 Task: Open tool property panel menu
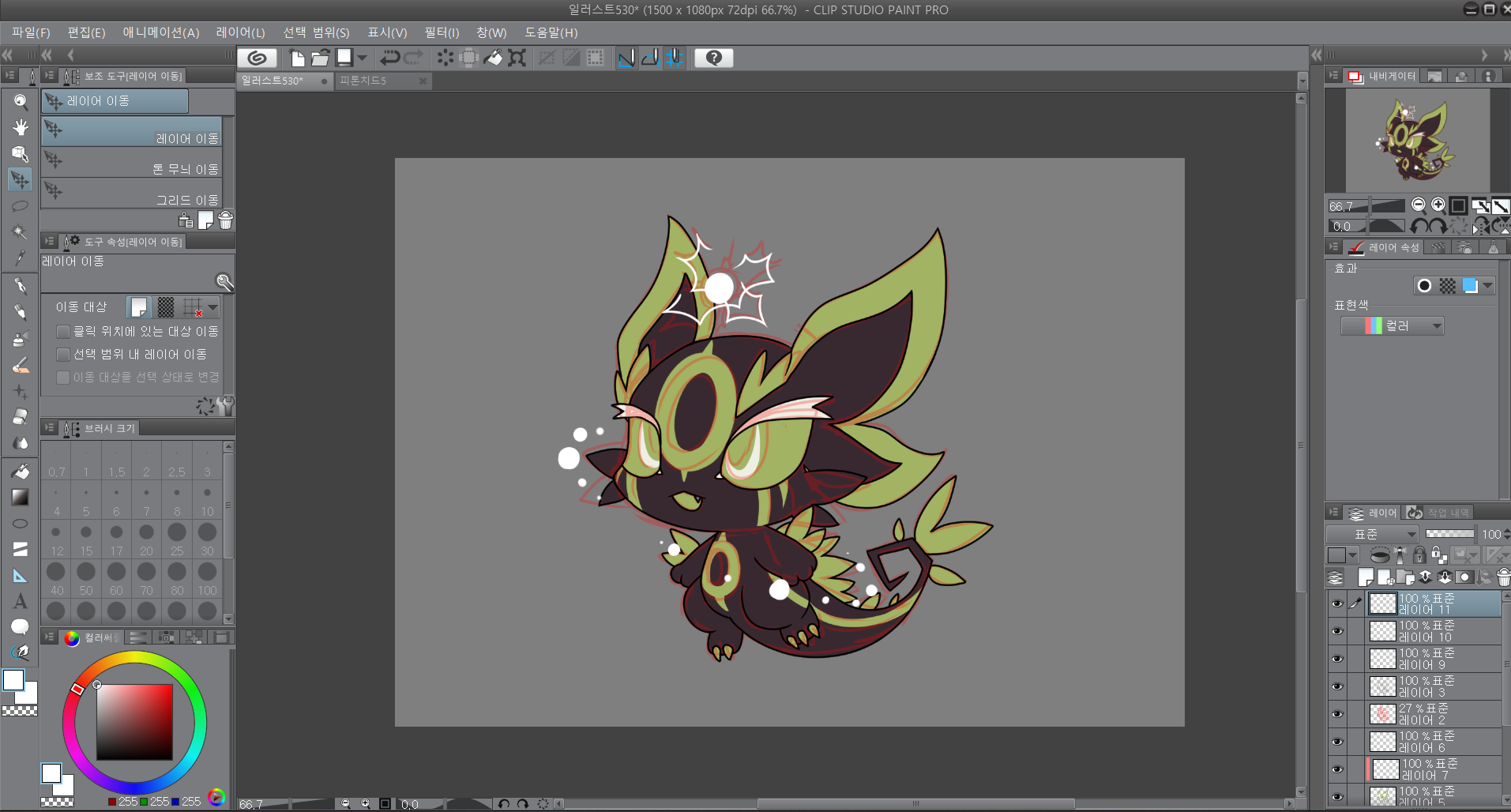pyautogui.click(x=49, y=242)
